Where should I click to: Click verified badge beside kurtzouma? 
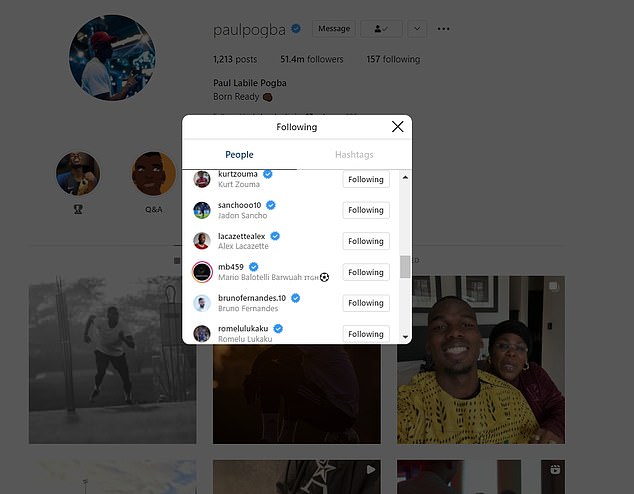point(268,174)
